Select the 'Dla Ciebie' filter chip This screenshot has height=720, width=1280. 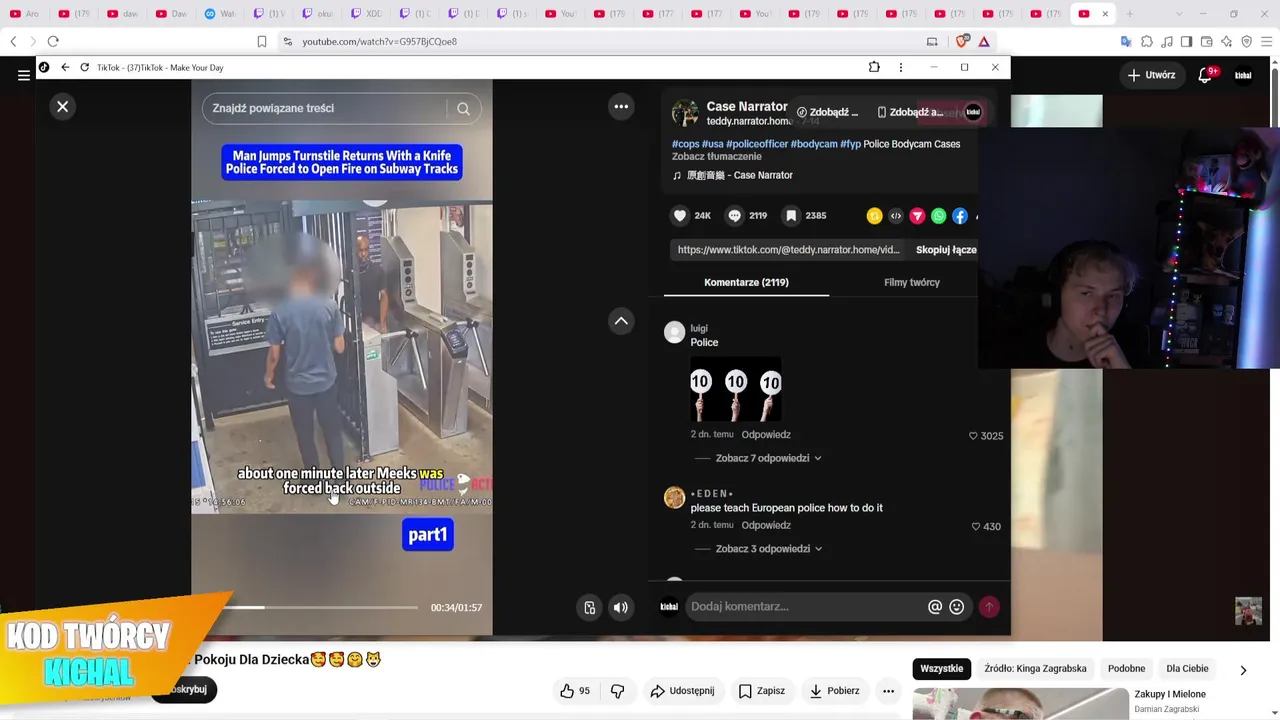pyautogui.click(x=1187, y=669)
